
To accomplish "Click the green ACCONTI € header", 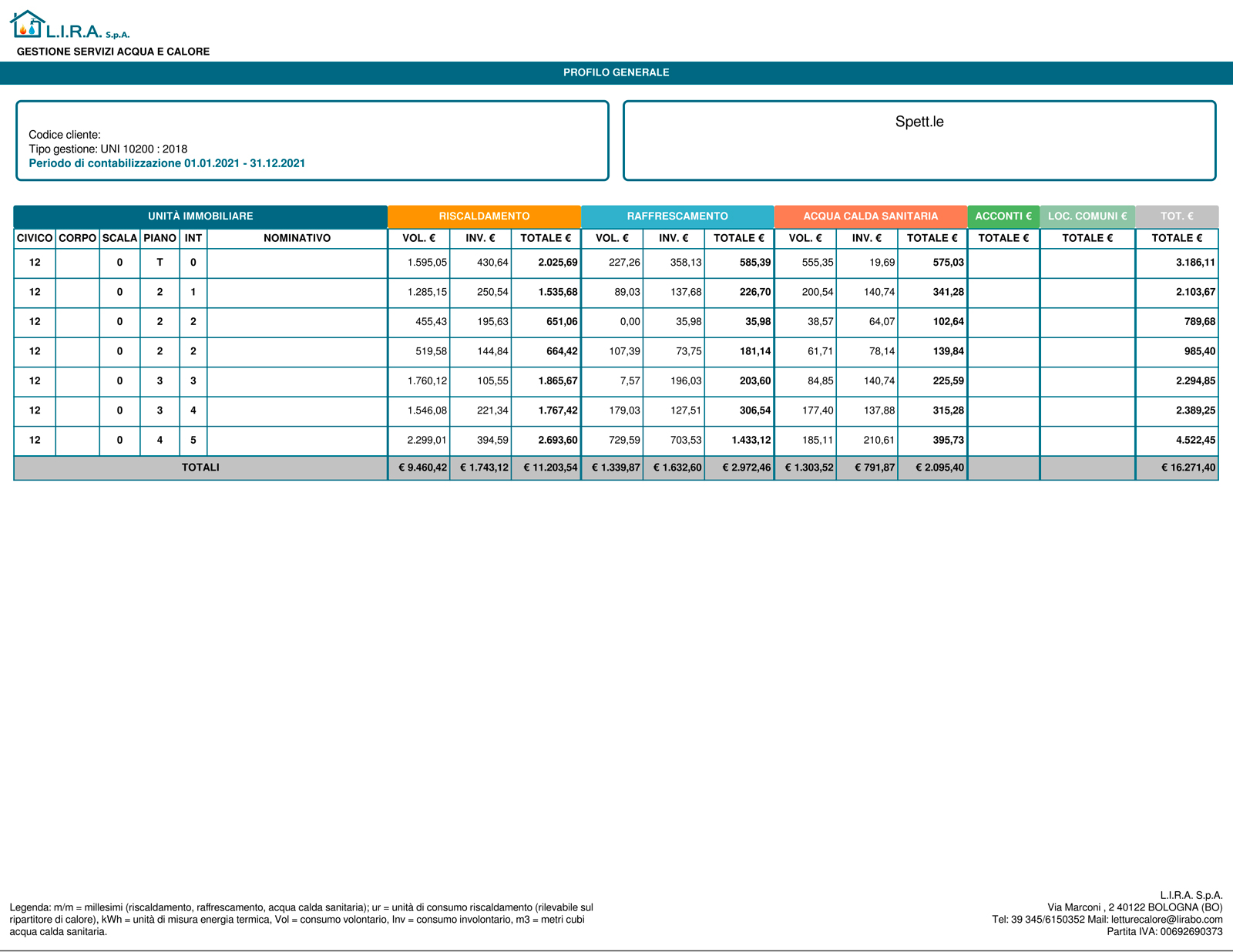I will pyautogui.click(x=1003, y=216).
